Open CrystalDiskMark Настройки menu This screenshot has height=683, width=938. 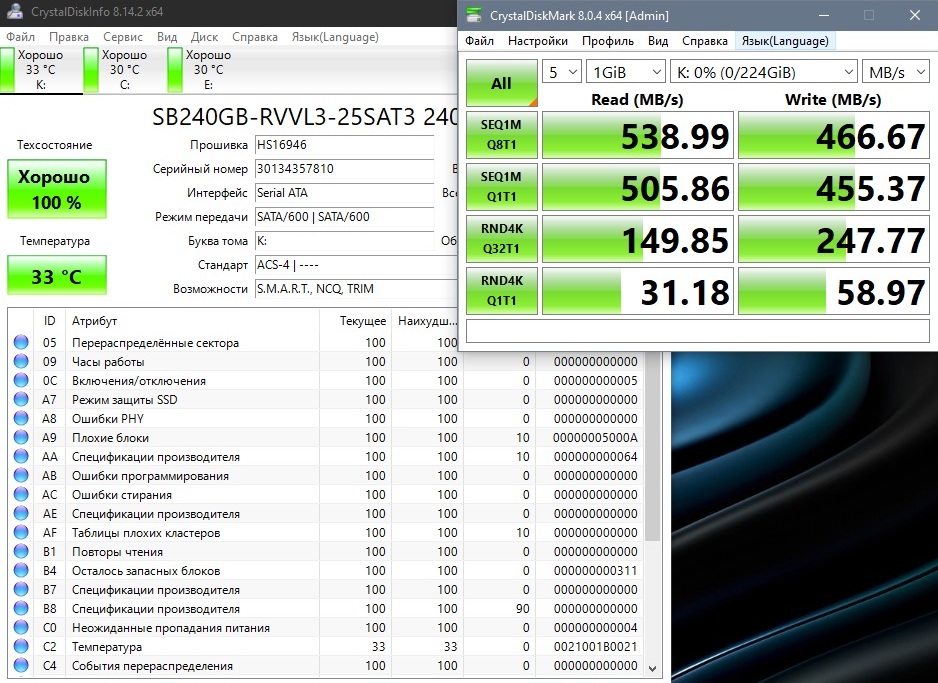click(x=538, y=41)
